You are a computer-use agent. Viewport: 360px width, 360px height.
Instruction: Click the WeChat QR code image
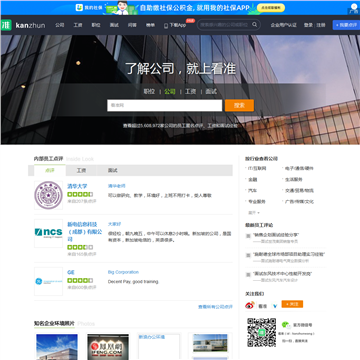tap(262, 332)
